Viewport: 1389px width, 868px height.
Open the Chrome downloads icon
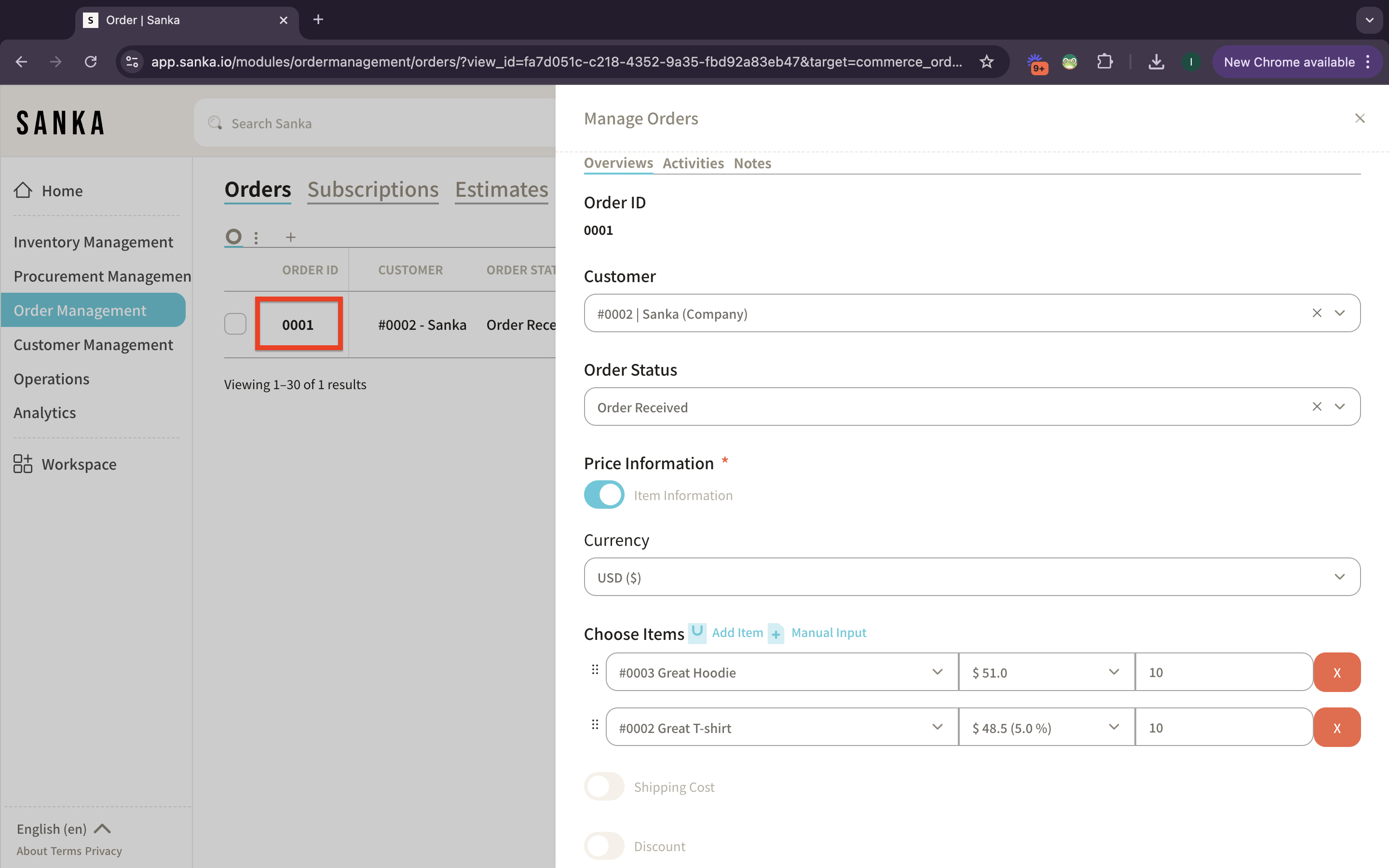tap(1156, 62)
